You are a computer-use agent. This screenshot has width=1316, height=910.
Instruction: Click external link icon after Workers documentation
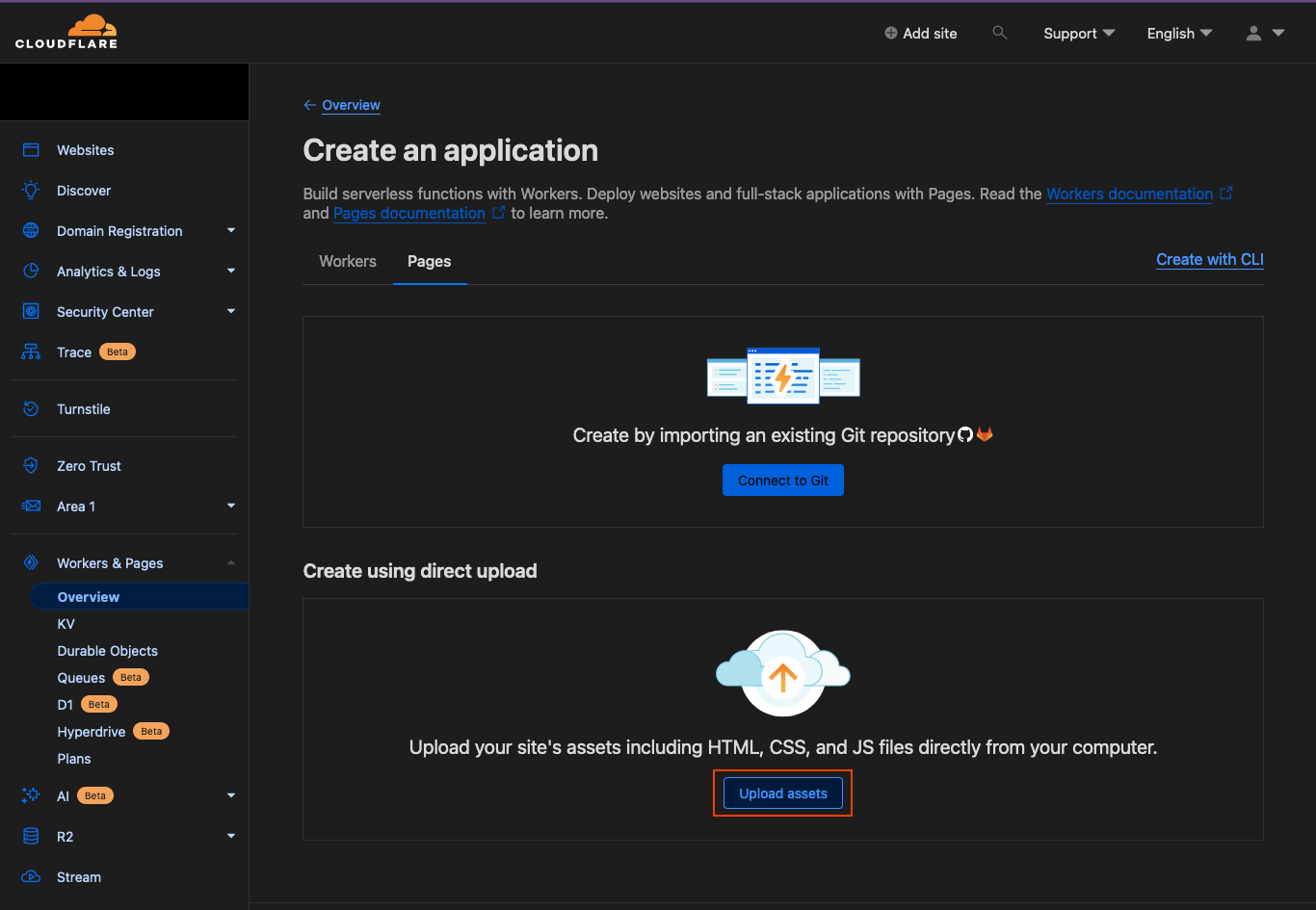click(1226, 194)
